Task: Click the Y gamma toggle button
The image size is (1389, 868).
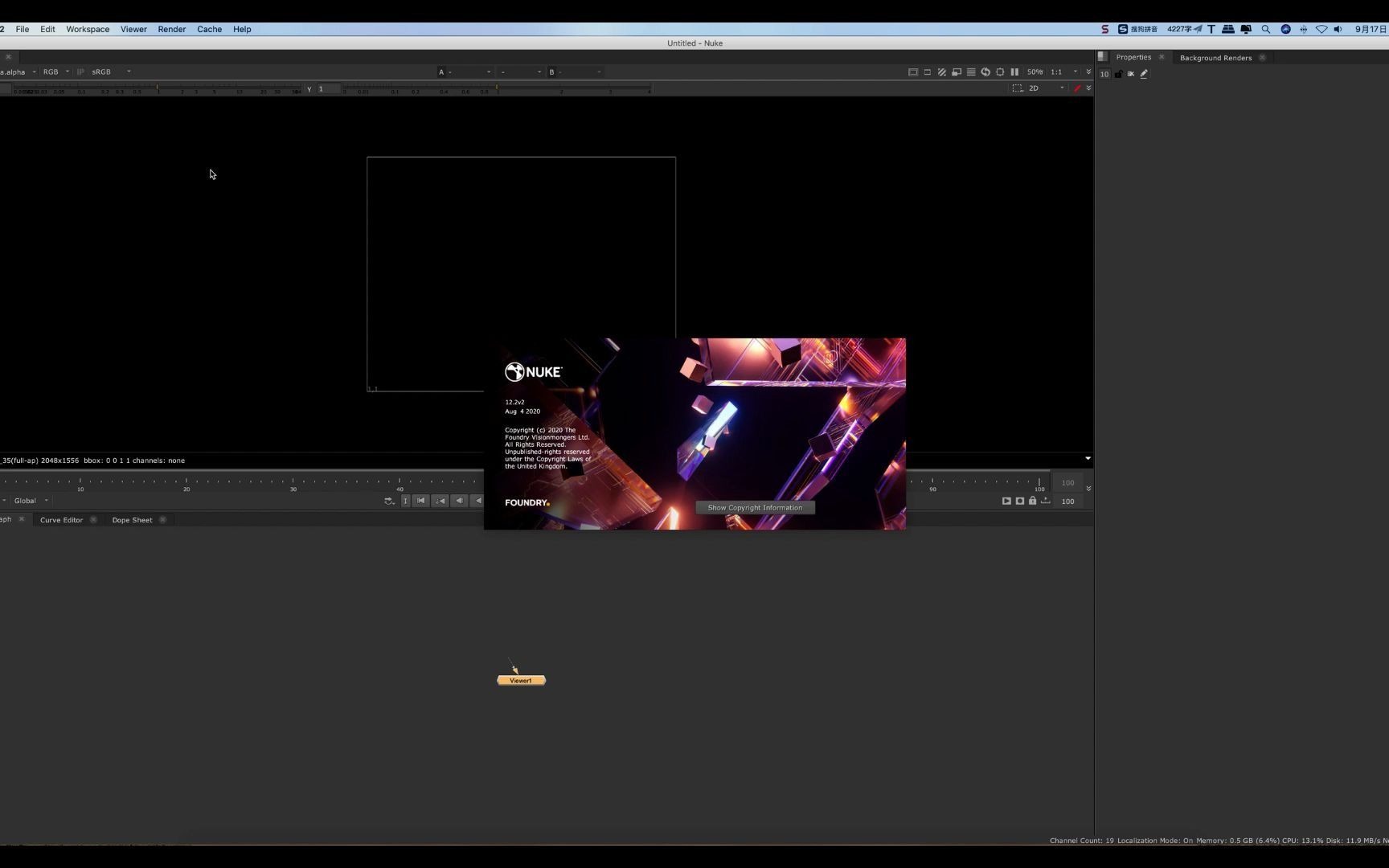Action: tap(309, 89)
